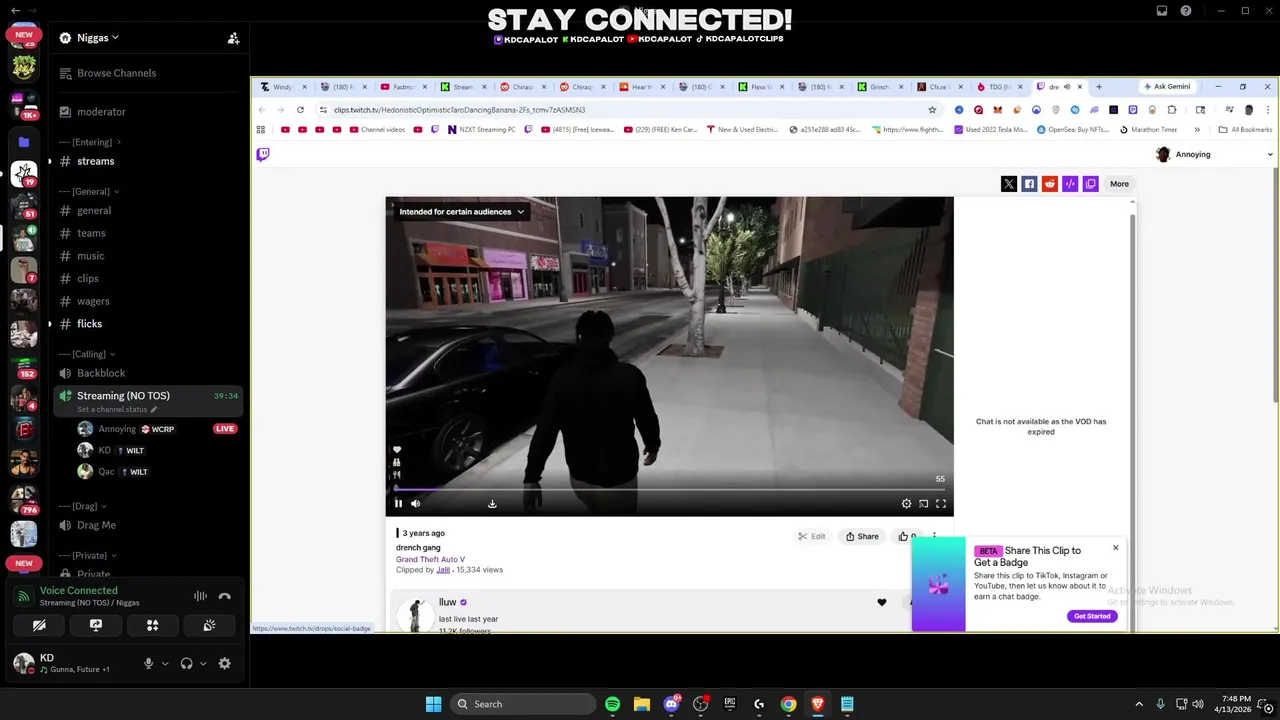
Task: Click the embed code share icon
Action: point(1070,184)
